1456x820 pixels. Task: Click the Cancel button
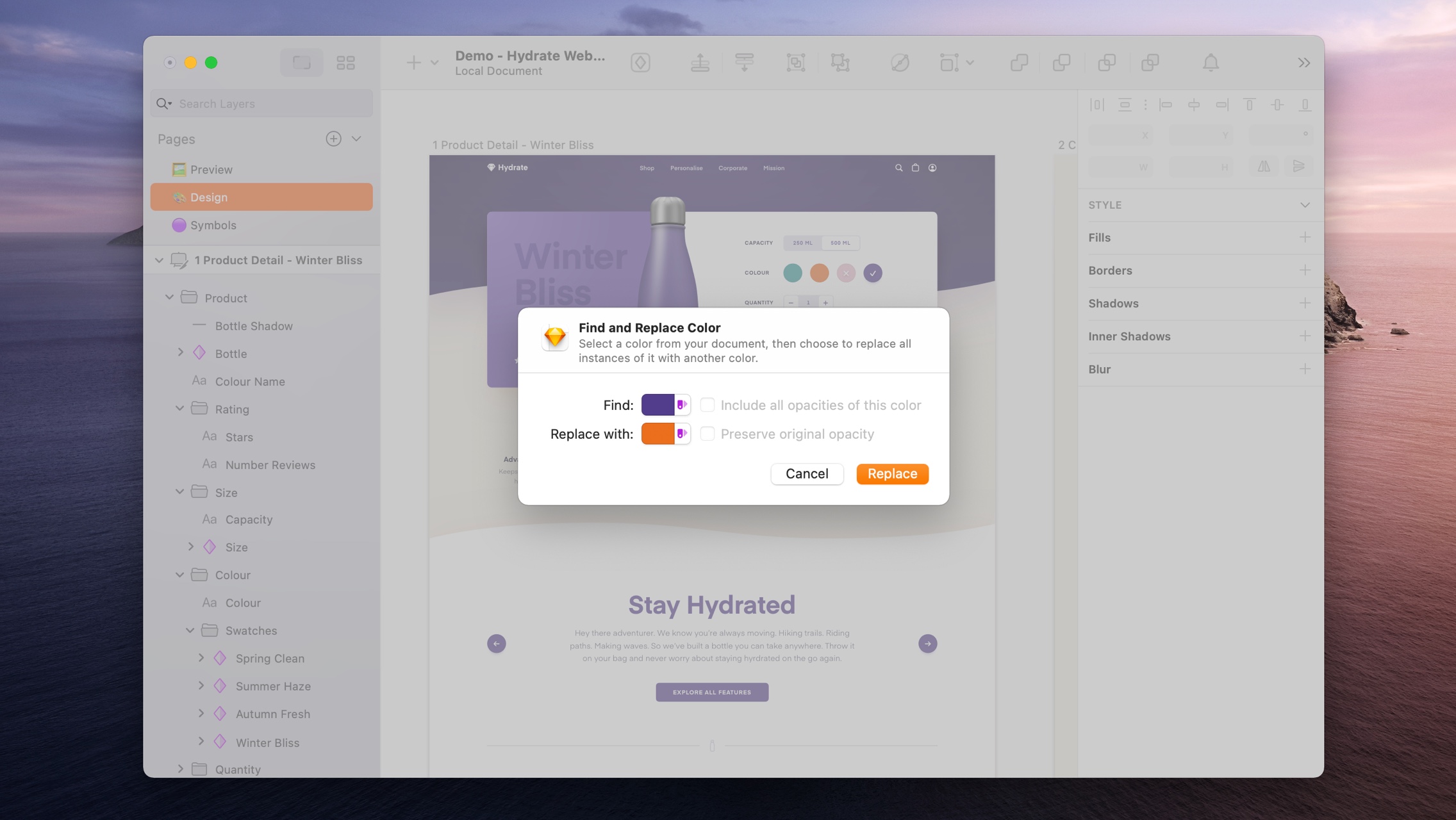807,473
